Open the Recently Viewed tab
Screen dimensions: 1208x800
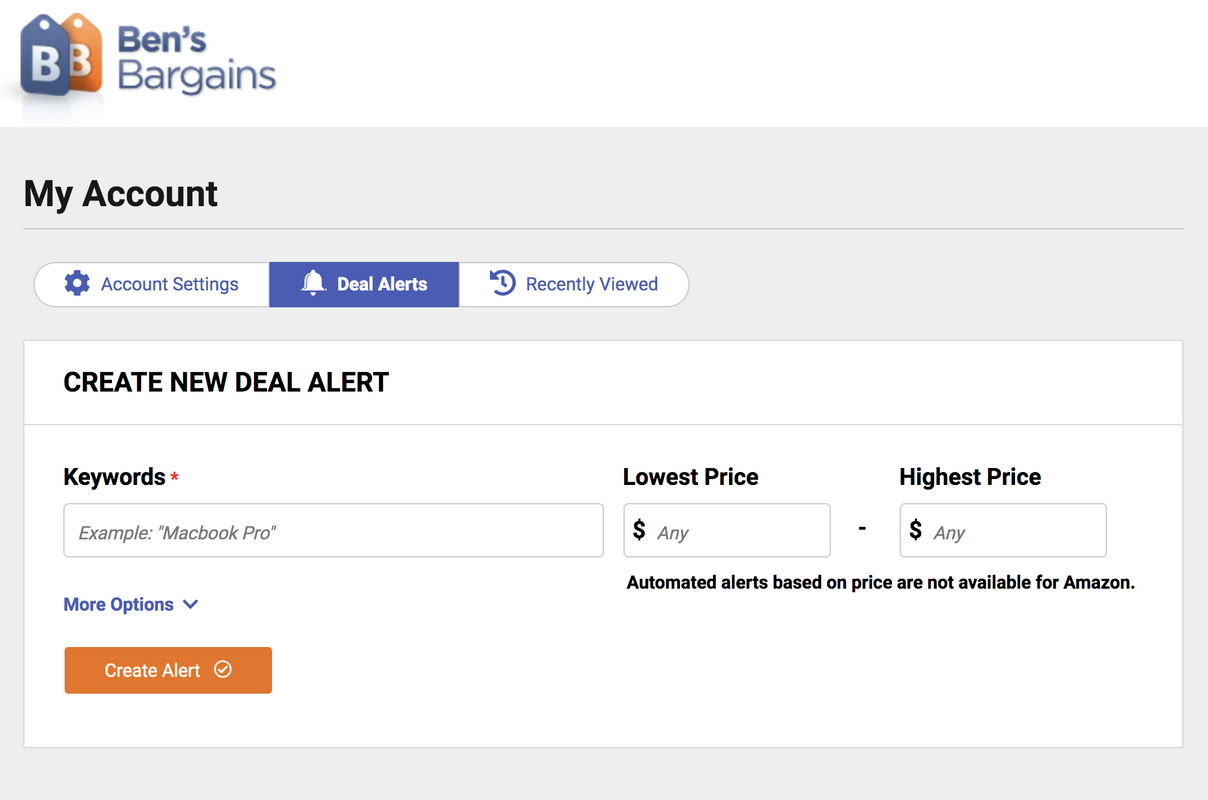click(591, 284)
